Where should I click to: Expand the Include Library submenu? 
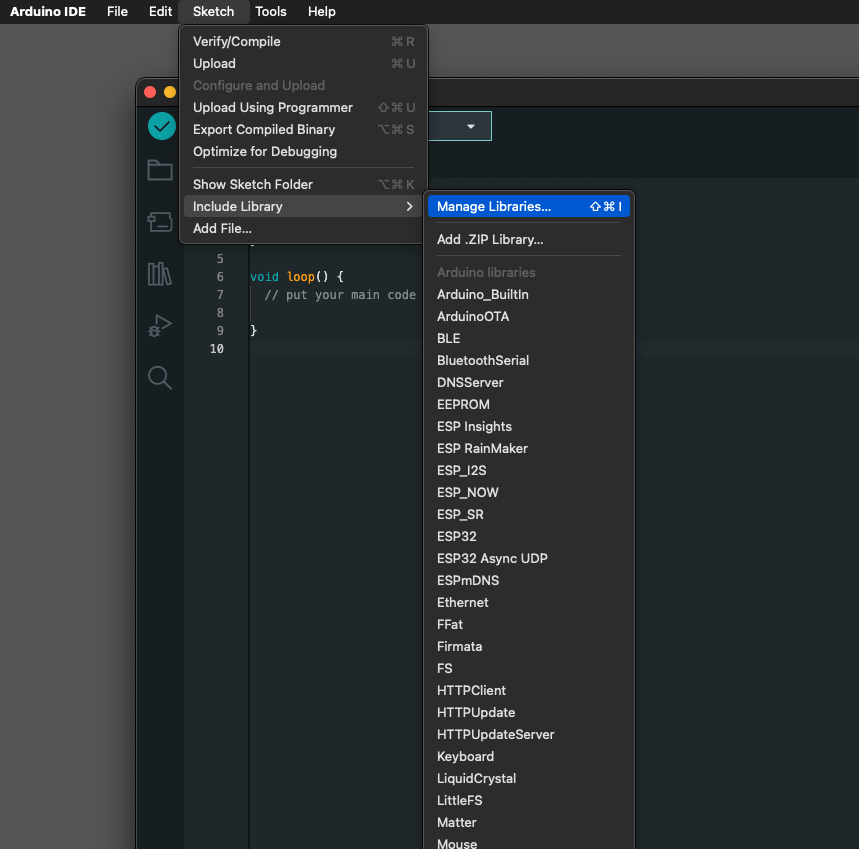coord(303,206)
